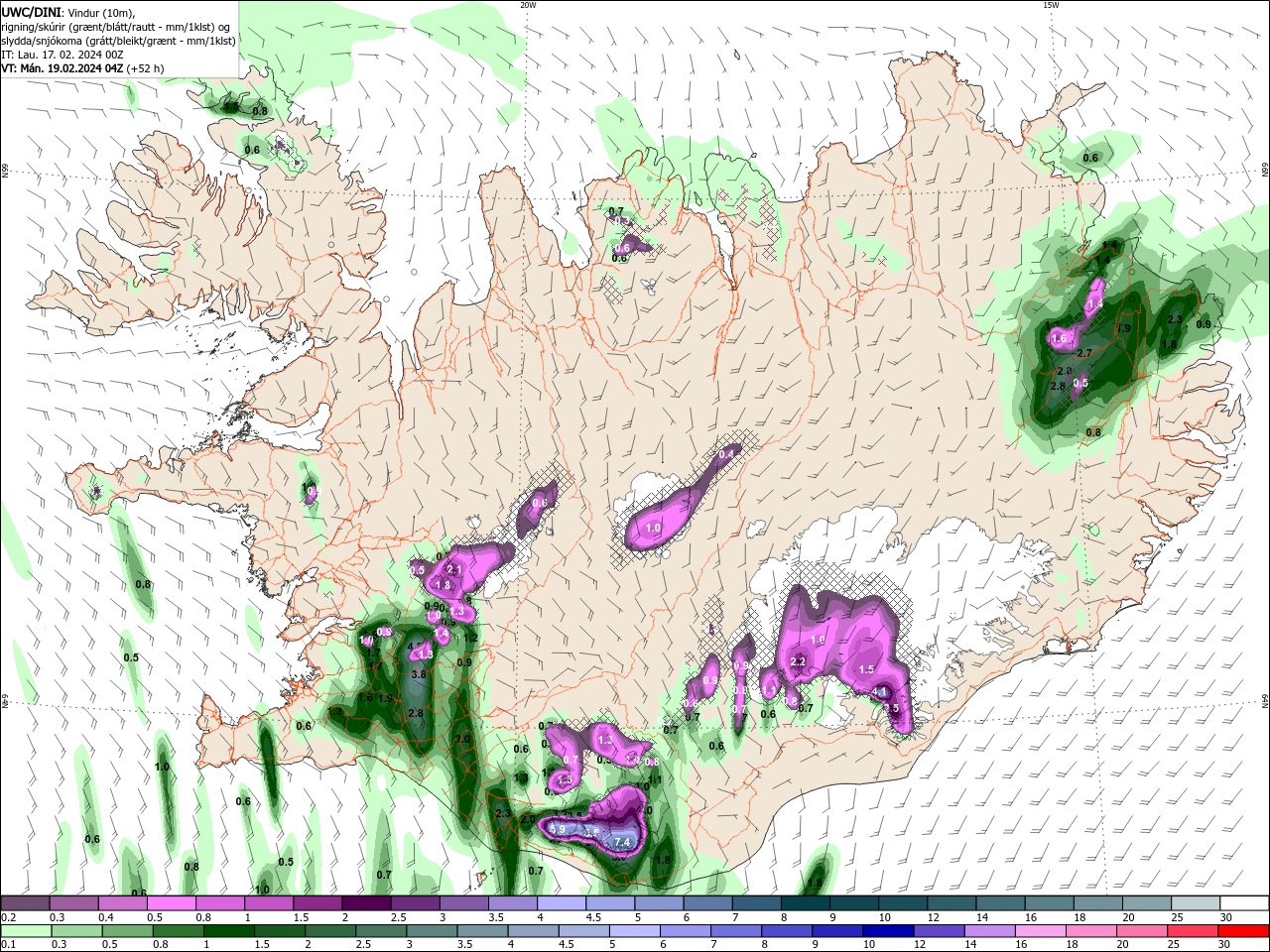Select the dark mauve snow swatch right of 0.2
Image resolution: width=1270 pixels, height=952 pixels.
coord(25,903)
